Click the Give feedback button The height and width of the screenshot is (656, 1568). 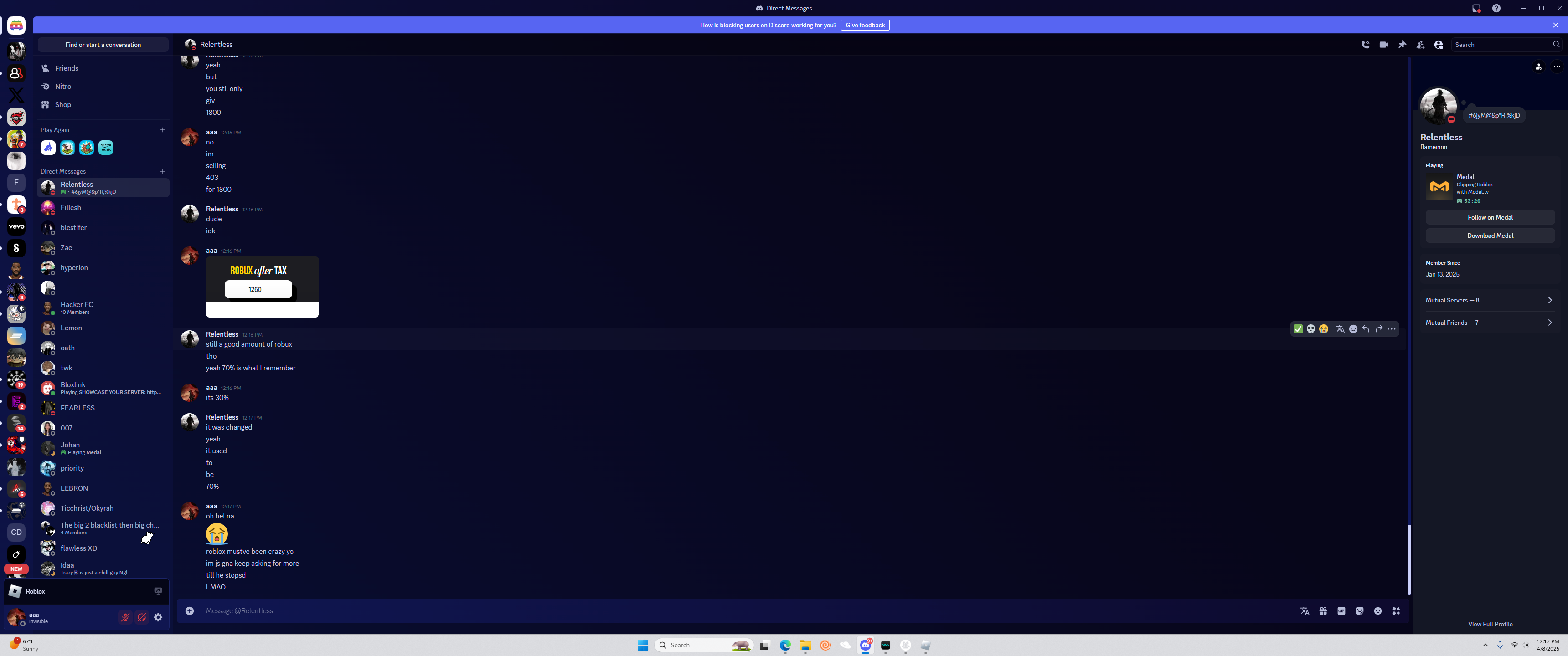[x=864, y=25]
